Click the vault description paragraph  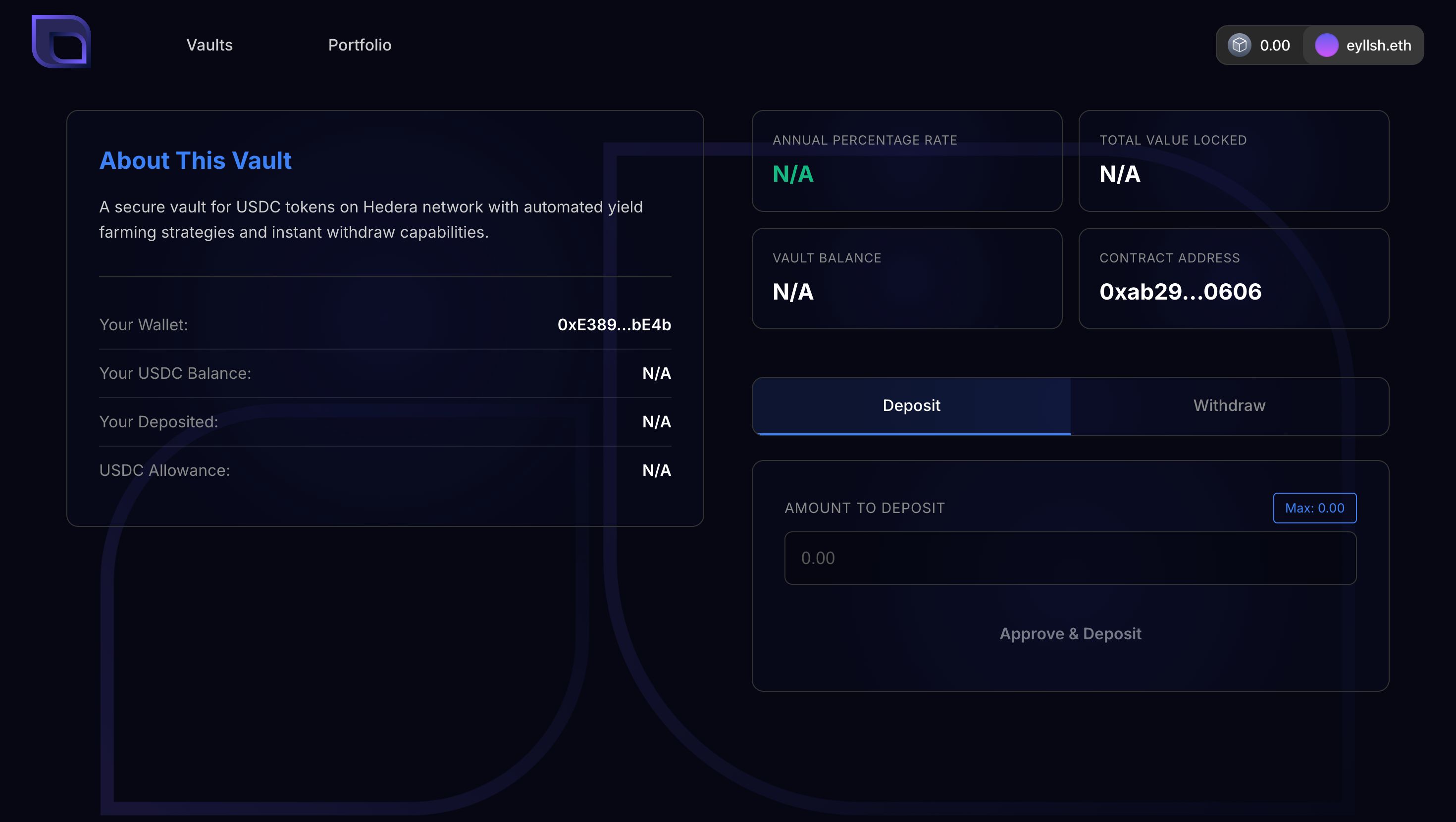(371, 219)
